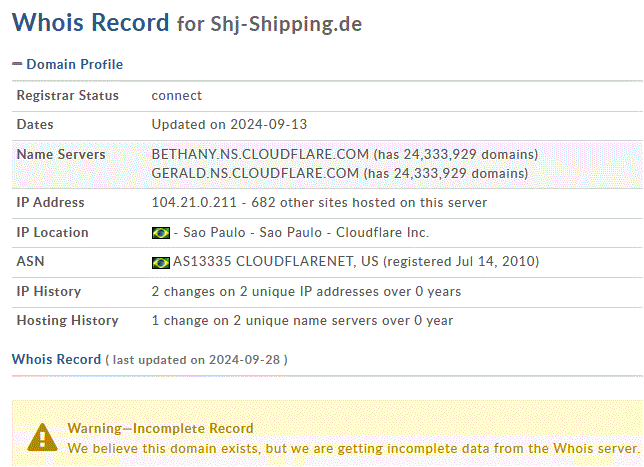Click the connect registrar status value

point(177,96)
